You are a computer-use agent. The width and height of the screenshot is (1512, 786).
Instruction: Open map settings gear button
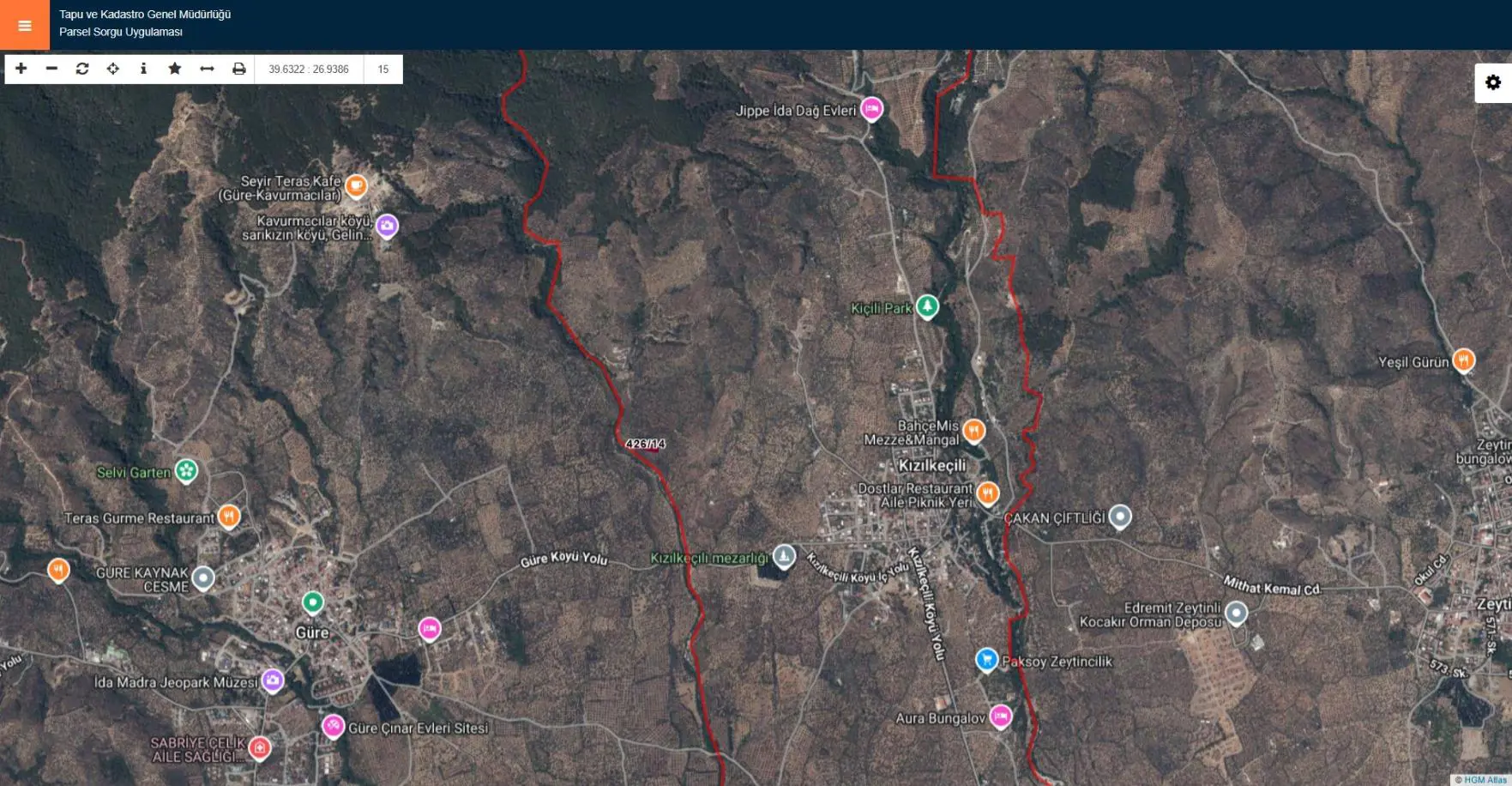(x=1493, y=82)
